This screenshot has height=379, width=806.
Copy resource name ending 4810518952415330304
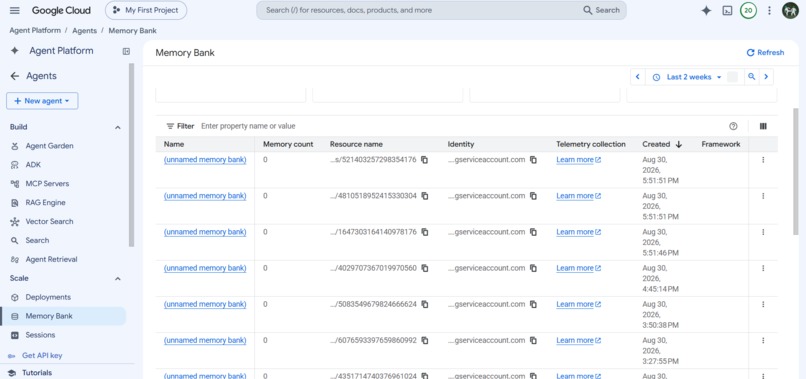425,196
